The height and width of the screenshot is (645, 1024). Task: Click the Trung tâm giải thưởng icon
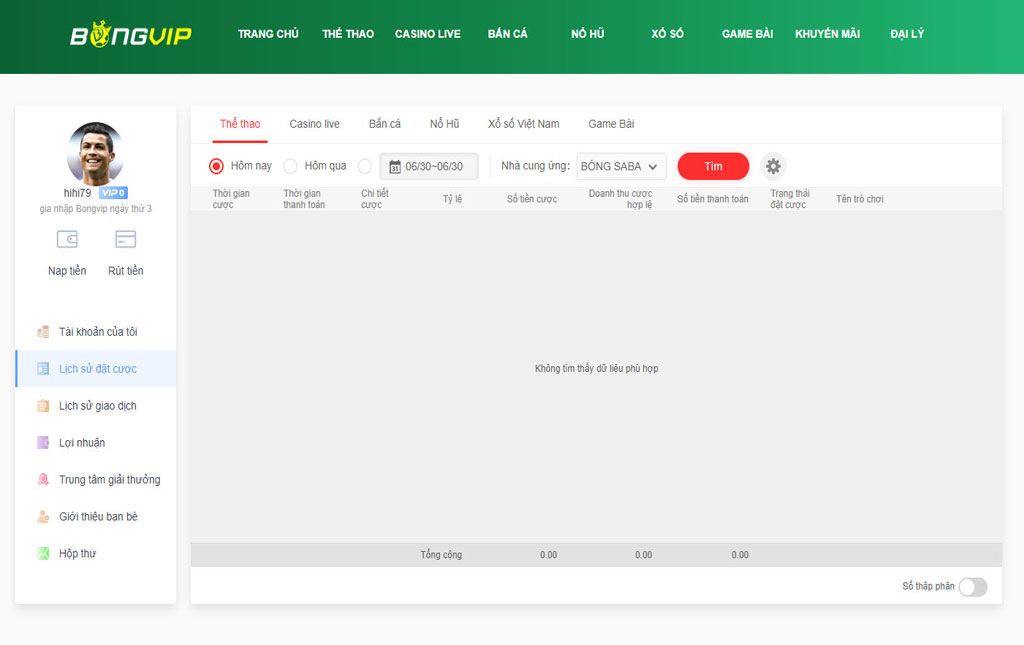pyautogui.click(x=43, y=480)
